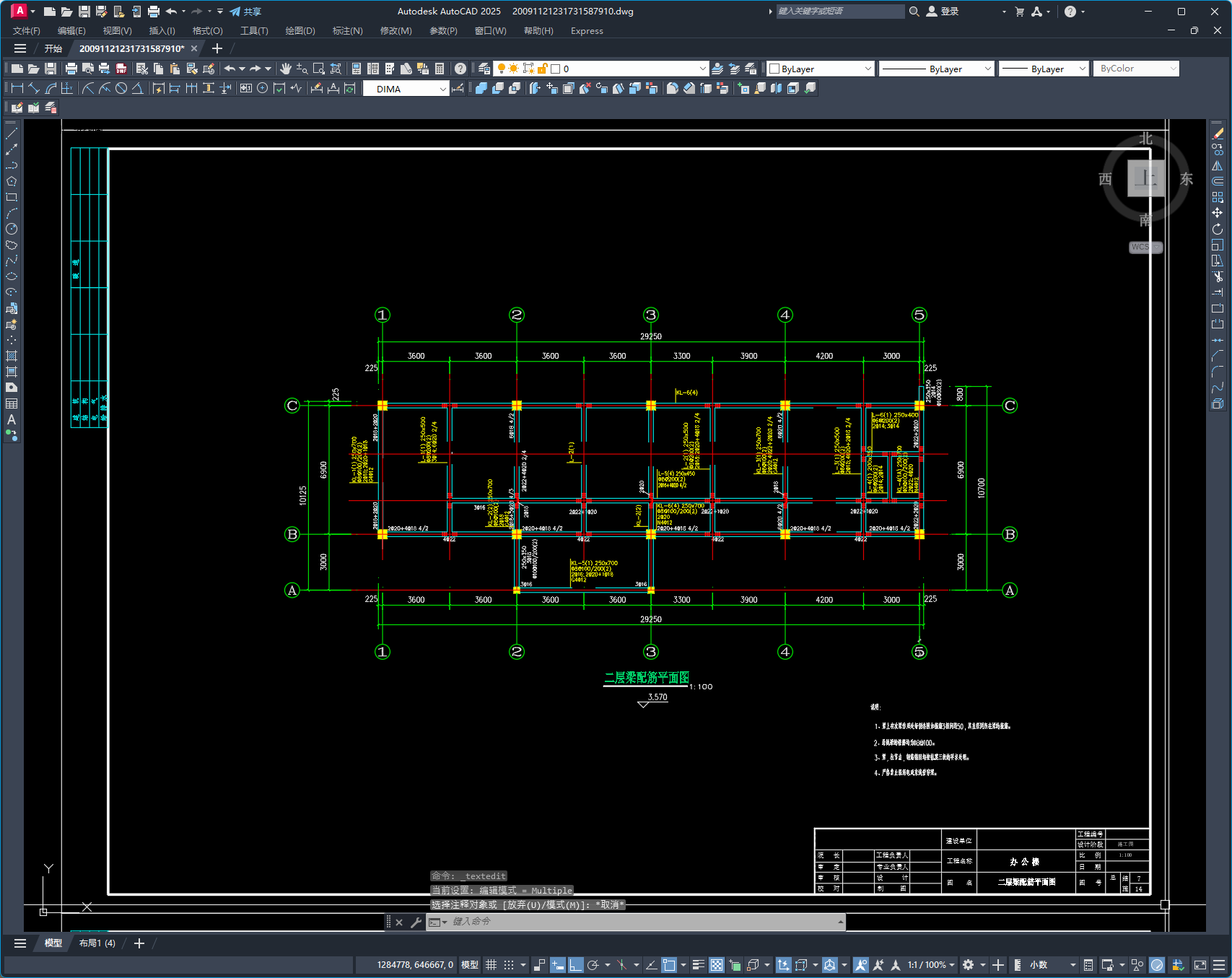
Task: Toggle lineweight display in status bar
Action: [x=698, y=965]
